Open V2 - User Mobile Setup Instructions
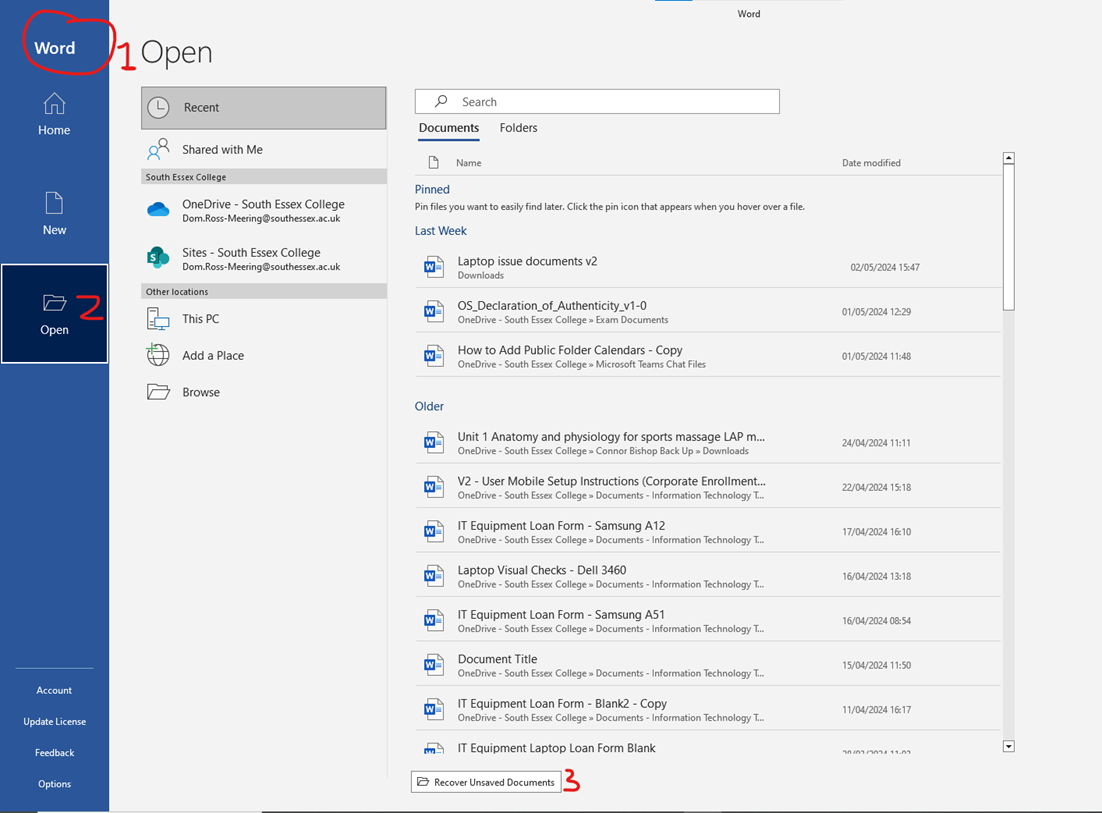Image resolution: width=1102 pixels, height=813 pixels. pyautogui.click(x=708, y=487)
